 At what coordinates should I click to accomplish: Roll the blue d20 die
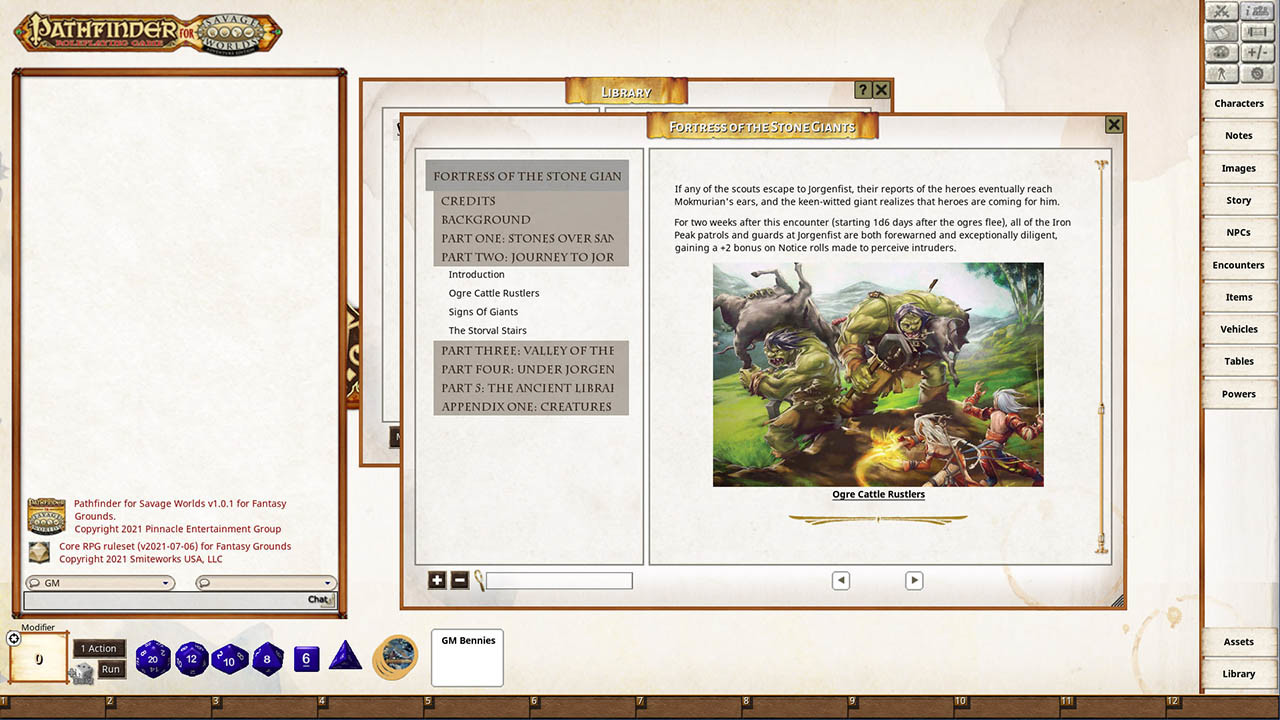[152, 658]
